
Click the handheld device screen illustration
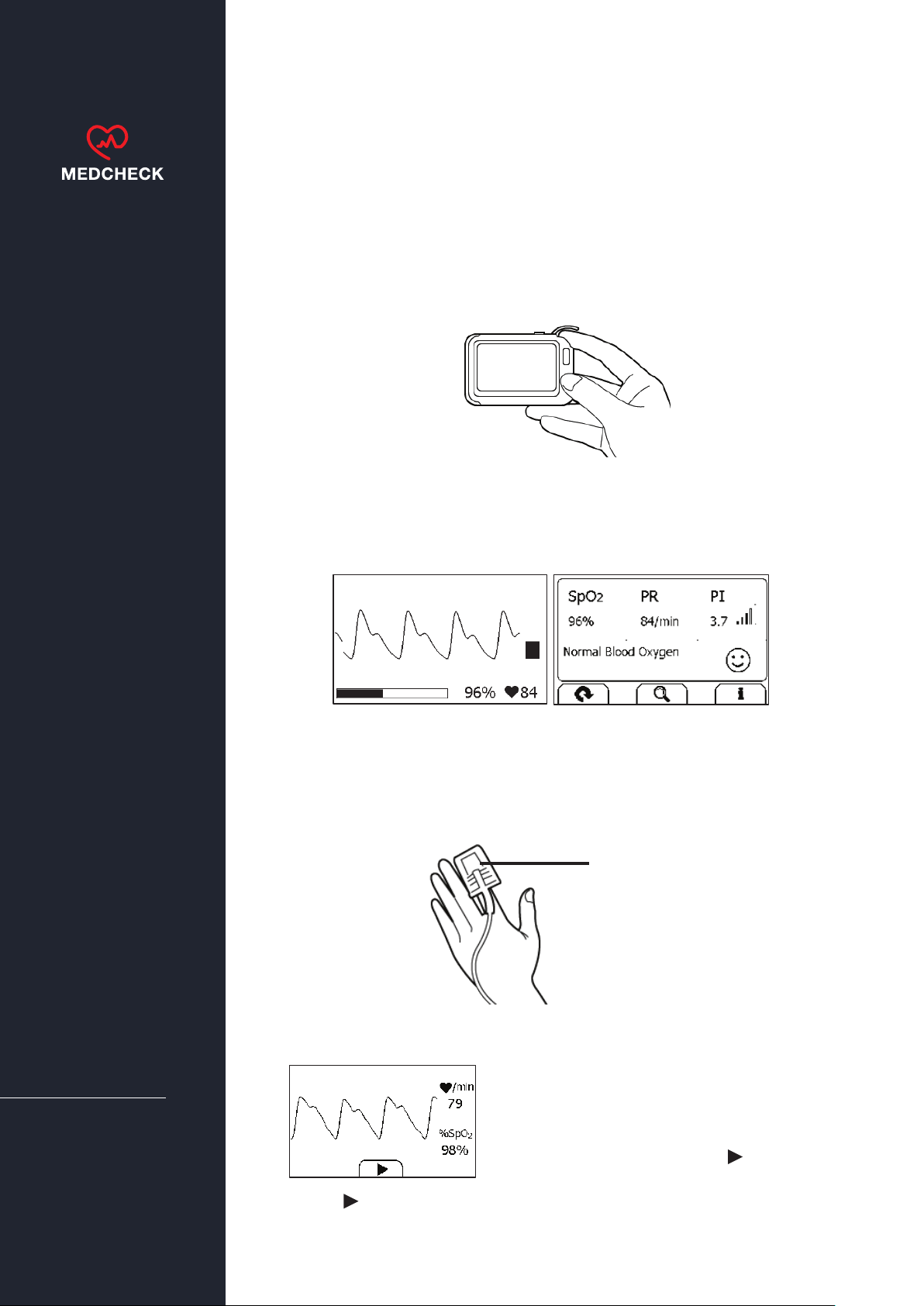tap(517, 367)
